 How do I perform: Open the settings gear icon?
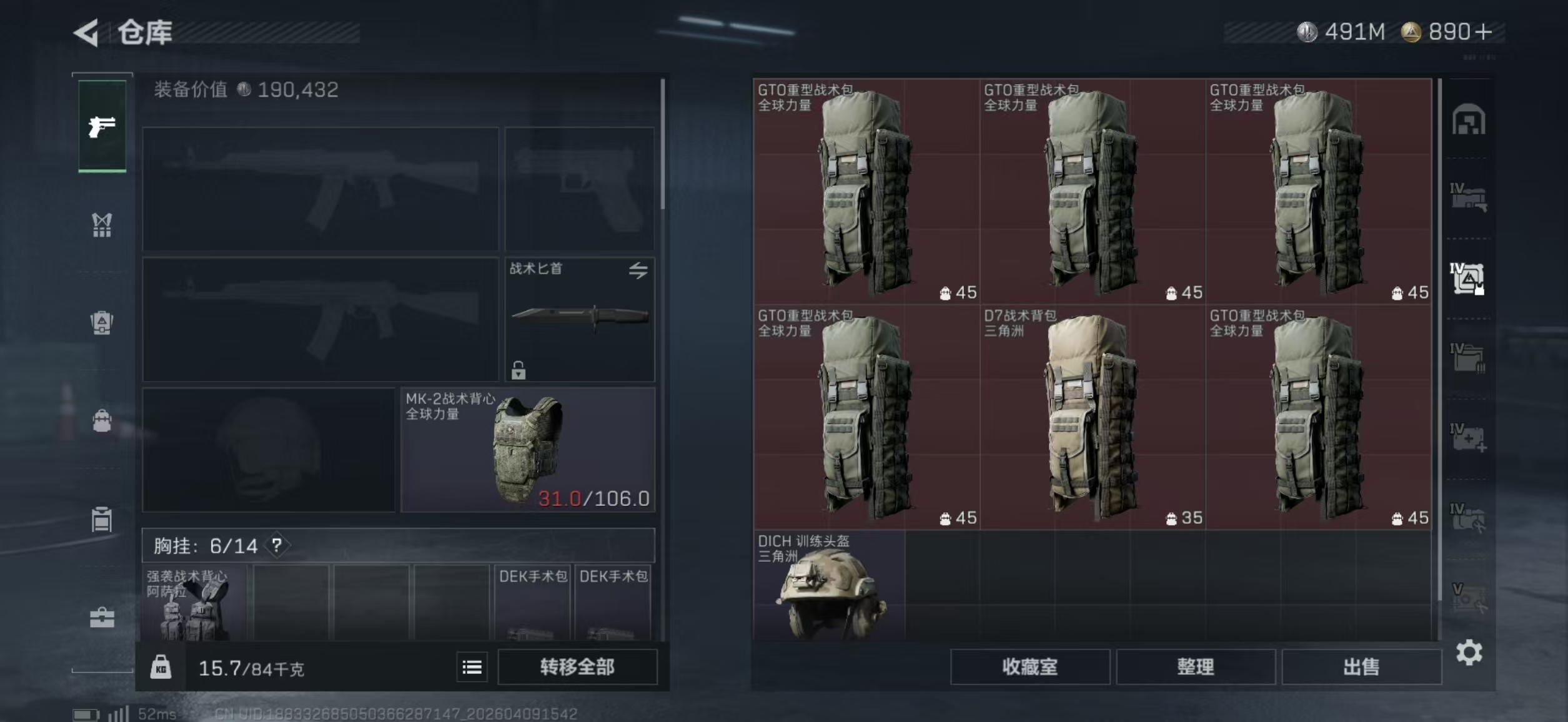point(1469,653)
